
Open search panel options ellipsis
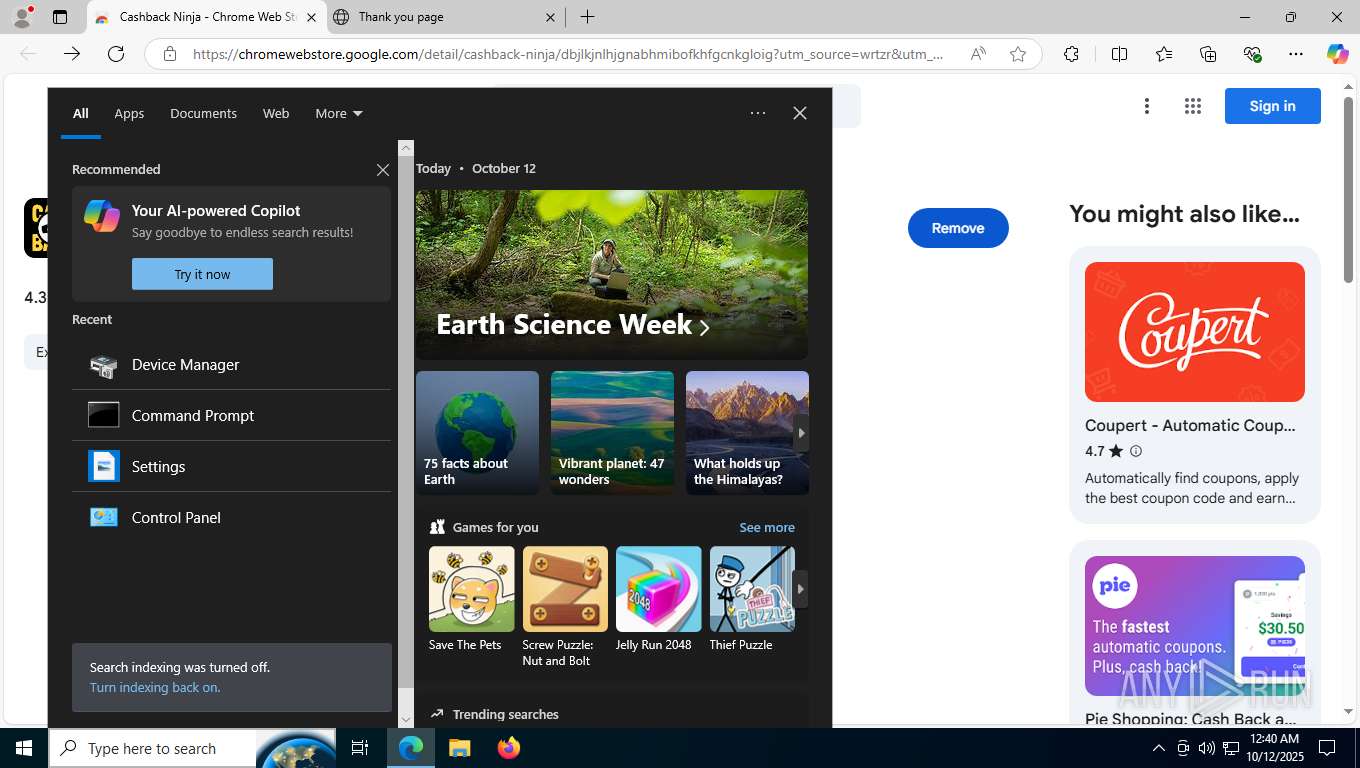[758, 113]
